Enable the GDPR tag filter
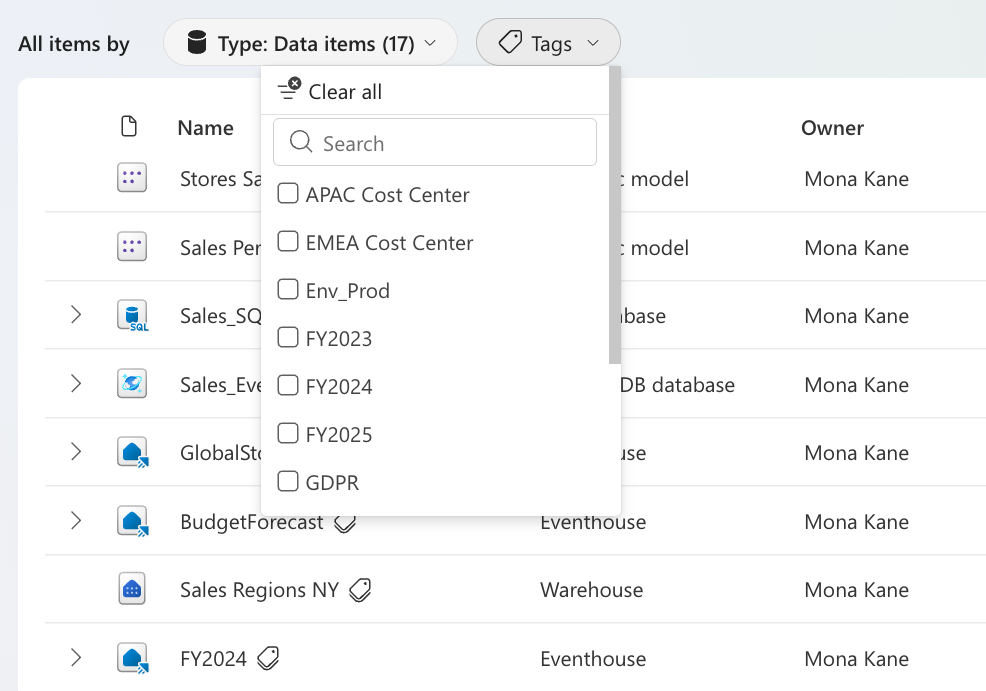Image resolution: width=986 pixels, height=691 pixels. [x=288, y=482]
